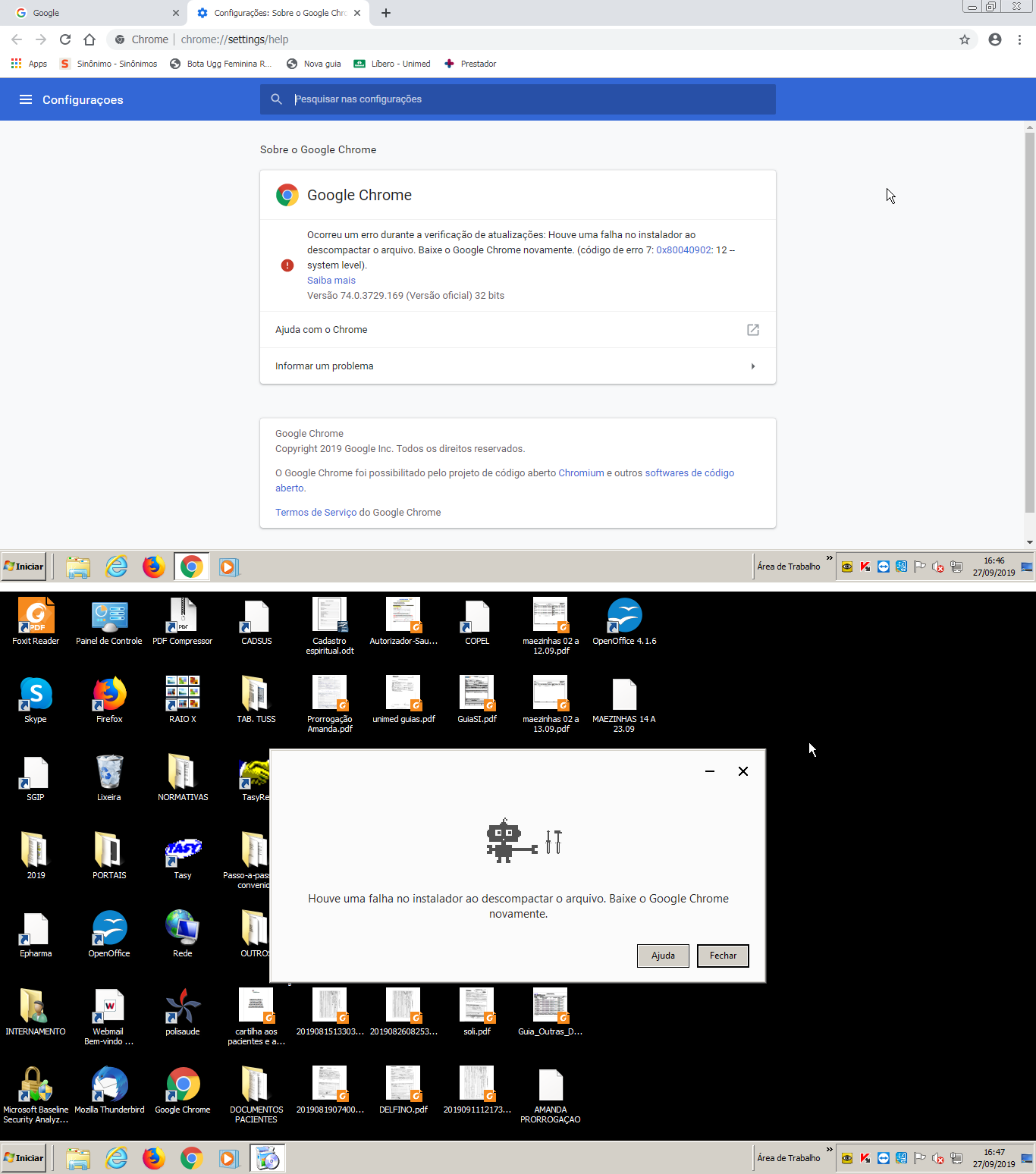
Task: Click Firefox icon on upper taskbar
Action: click(x=154, y=567)
